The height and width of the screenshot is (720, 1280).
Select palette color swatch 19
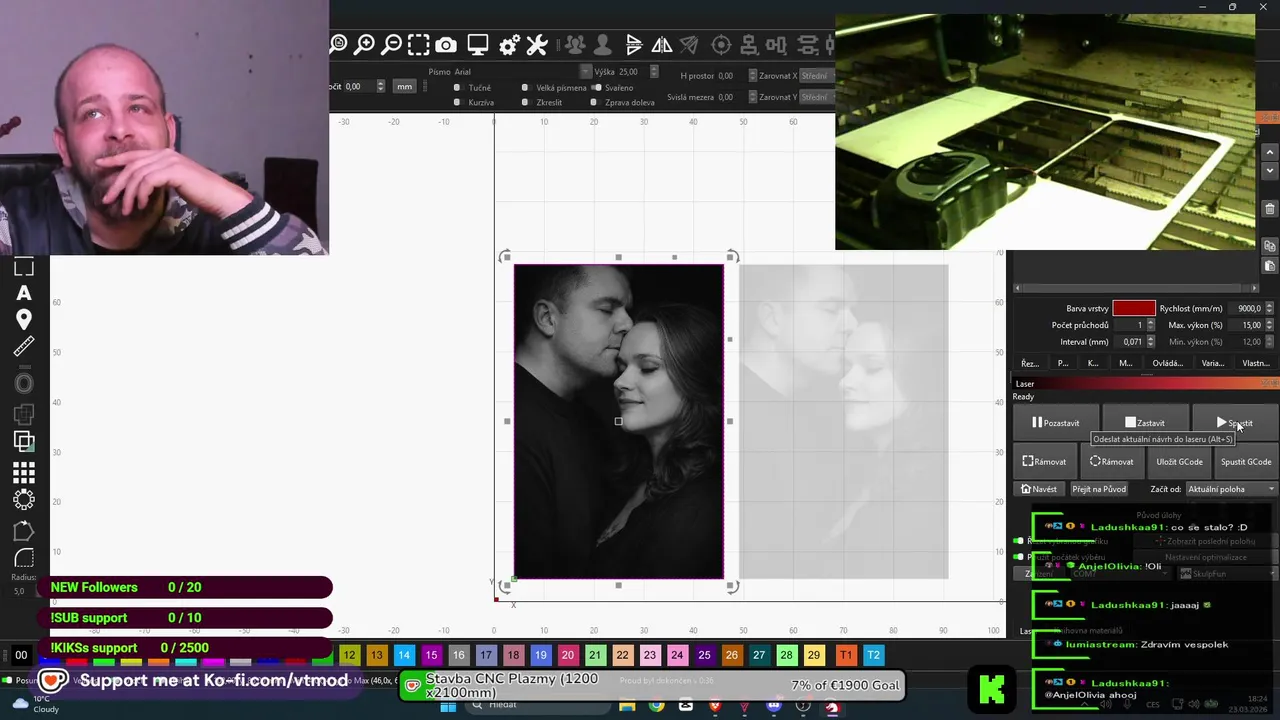[x=540, y=655]
